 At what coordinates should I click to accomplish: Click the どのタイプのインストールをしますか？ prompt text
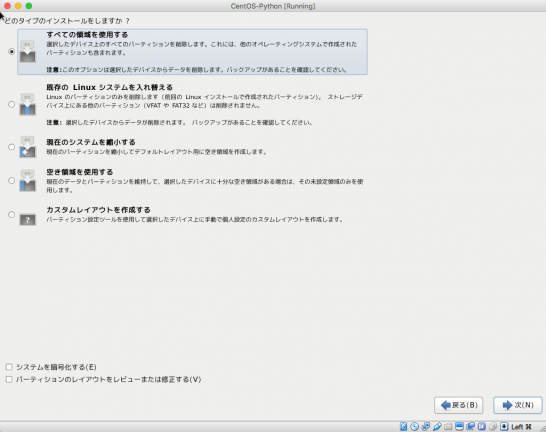tap(67, 21)
